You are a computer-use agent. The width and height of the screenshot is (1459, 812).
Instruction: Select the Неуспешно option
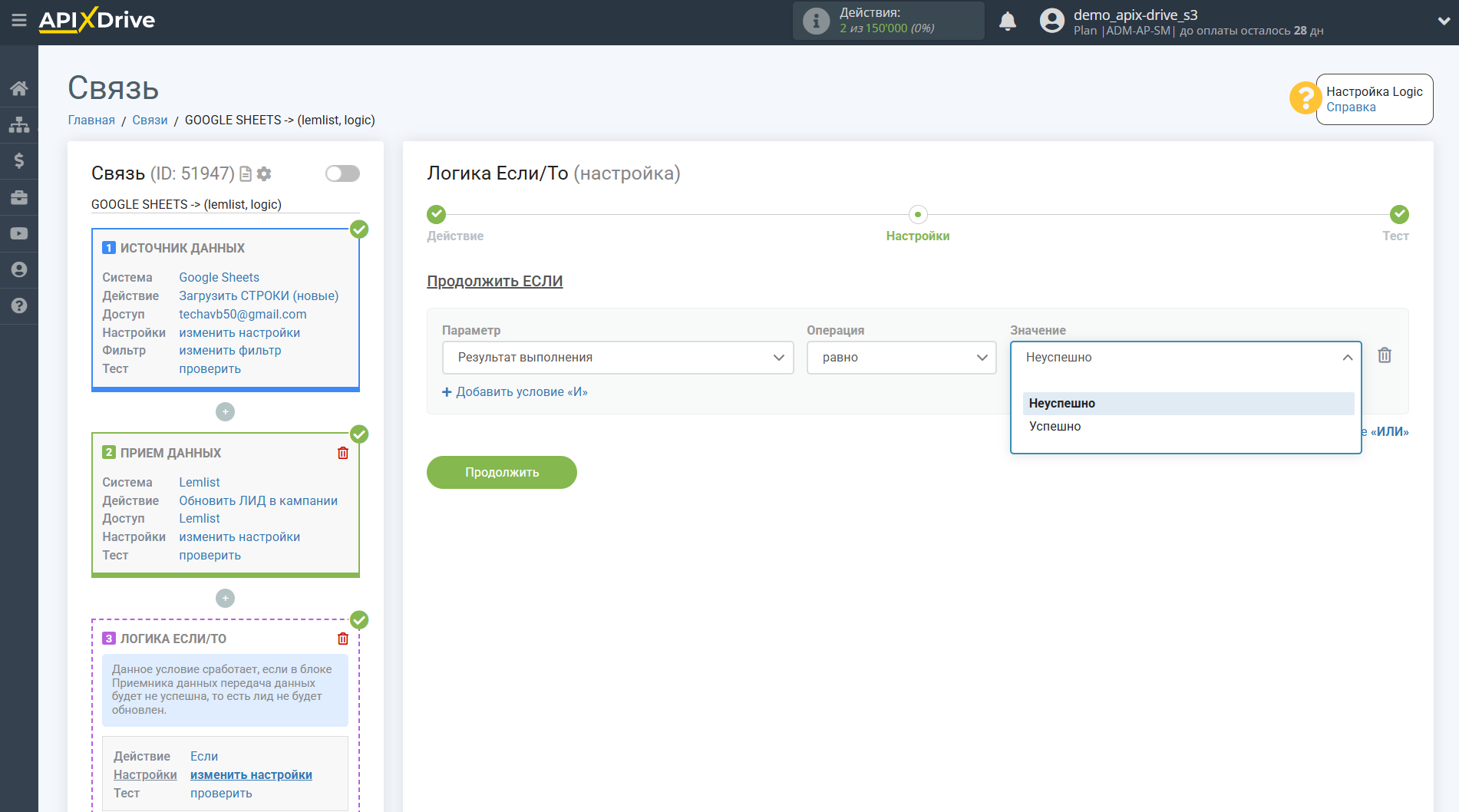click(1188, 404)
